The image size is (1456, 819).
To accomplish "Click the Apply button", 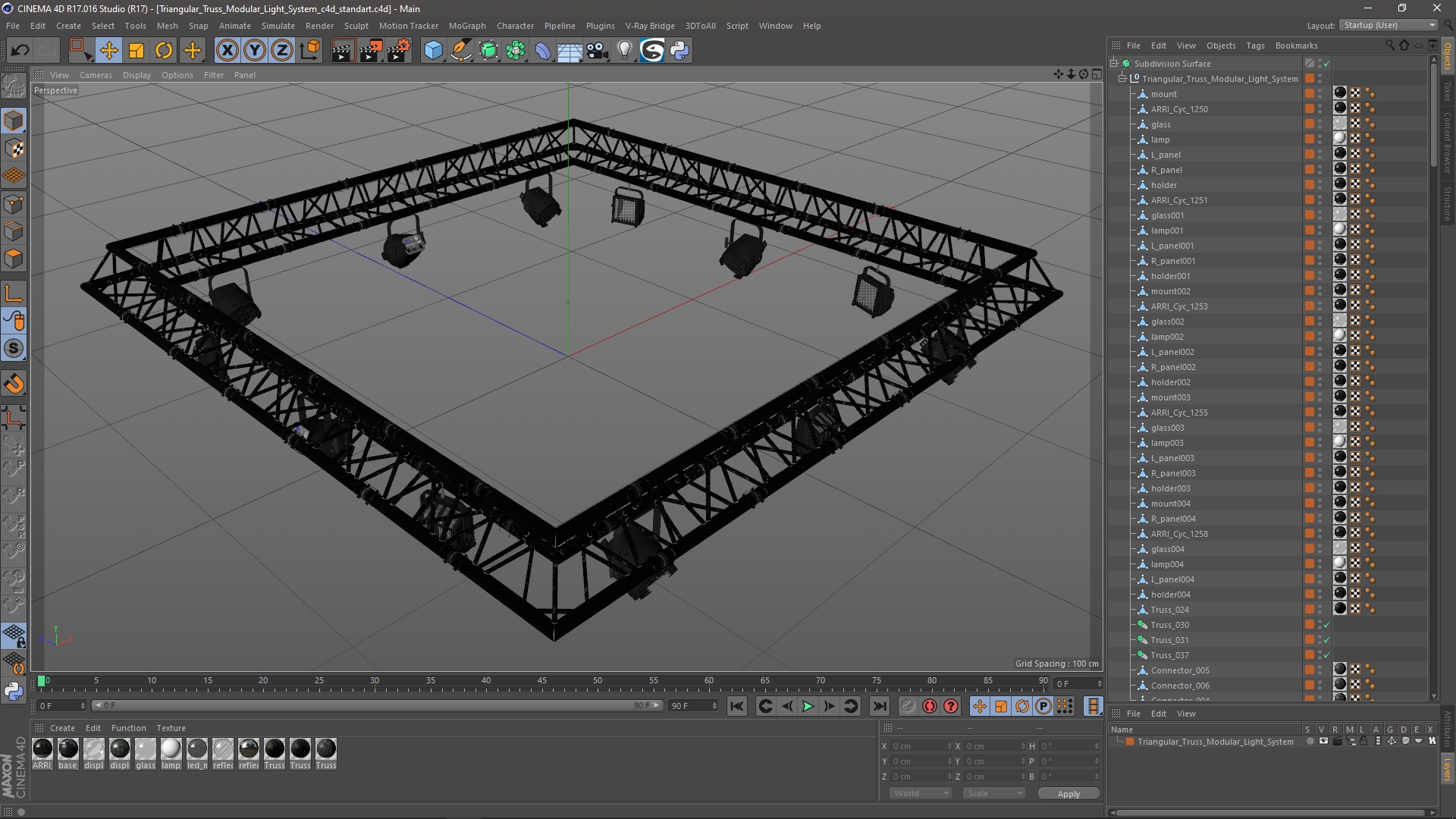I will 1068,794.
